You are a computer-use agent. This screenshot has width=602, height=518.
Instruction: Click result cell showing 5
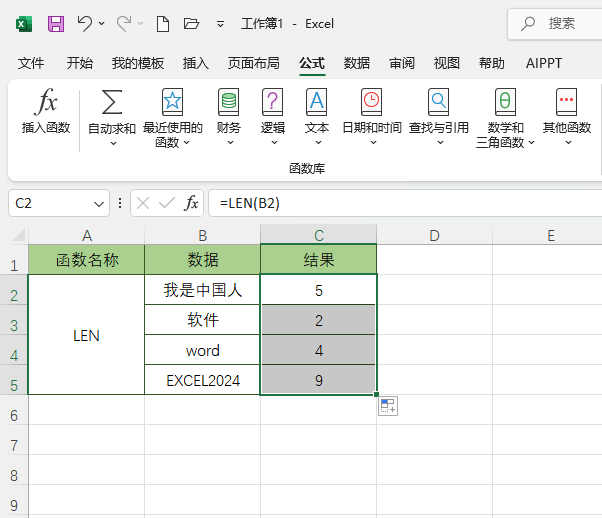(x=319, y=290)
